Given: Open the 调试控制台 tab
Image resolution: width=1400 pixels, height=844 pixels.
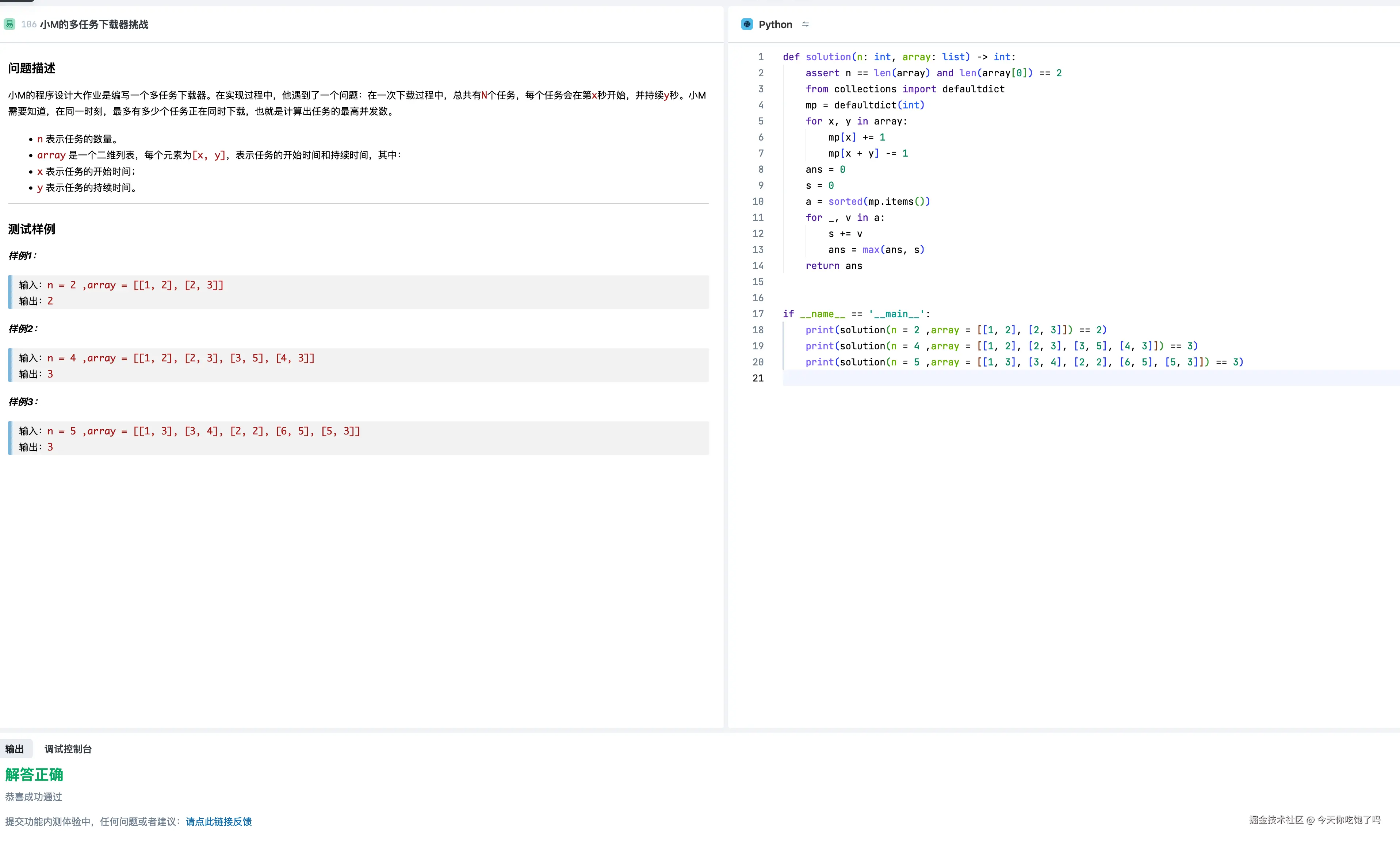Looking at the screenshot, I should point(68,749).
